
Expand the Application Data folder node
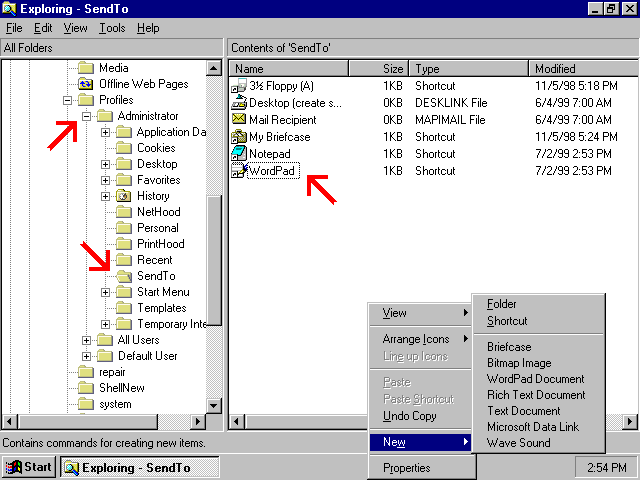pyautogui.click(x=105, y=132)
